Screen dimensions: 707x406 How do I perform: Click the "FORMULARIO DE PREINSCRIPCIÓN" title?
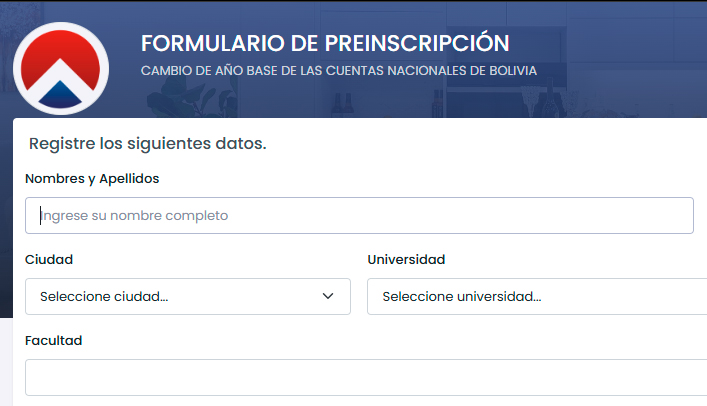click(325, 43)
